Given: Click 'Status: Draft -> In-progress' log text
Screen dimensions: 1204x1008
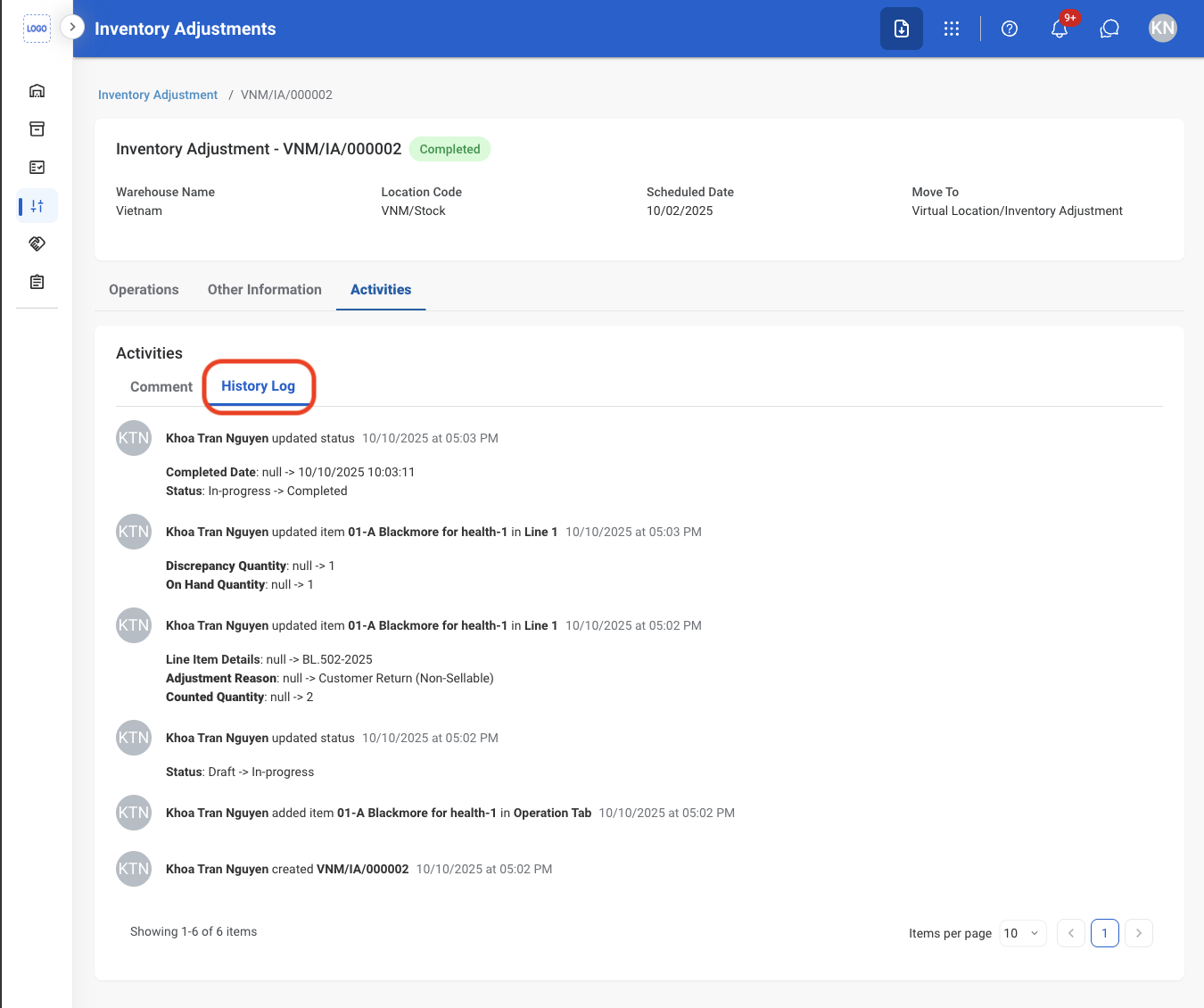Looking at the screenshot, I should (x=240, y=773).
